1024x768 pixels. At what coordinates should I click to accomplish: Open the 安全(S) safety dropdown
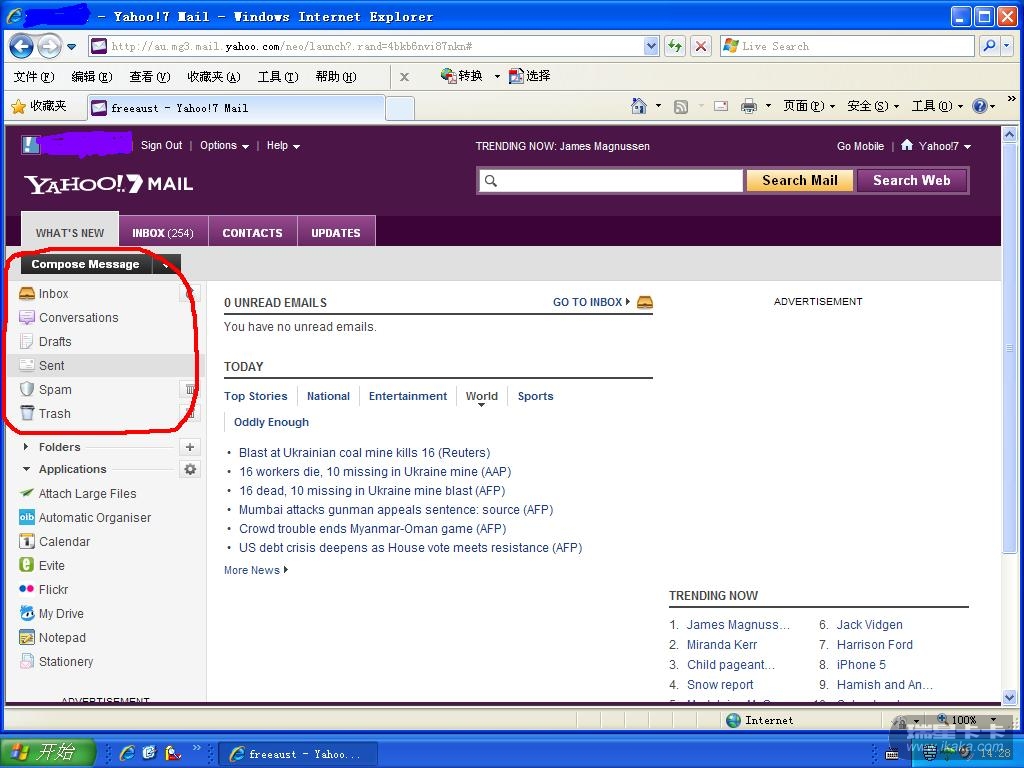click(x=872, y=106)
